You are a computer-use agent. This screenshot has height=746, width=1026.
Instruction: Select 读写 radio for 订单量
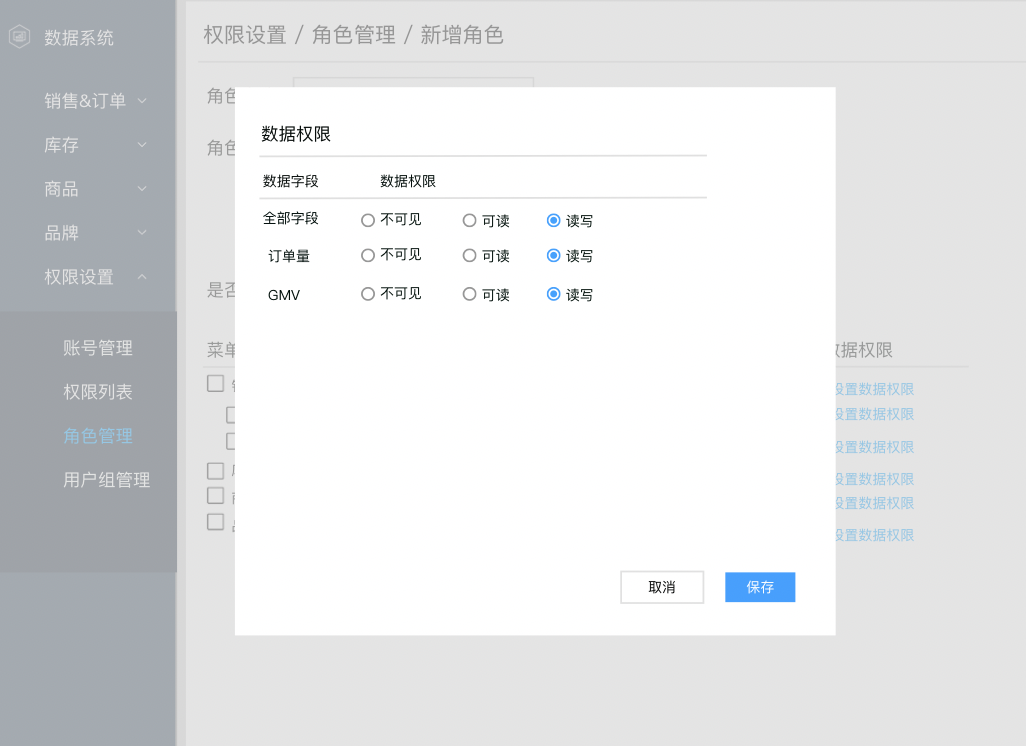(553, 256)
